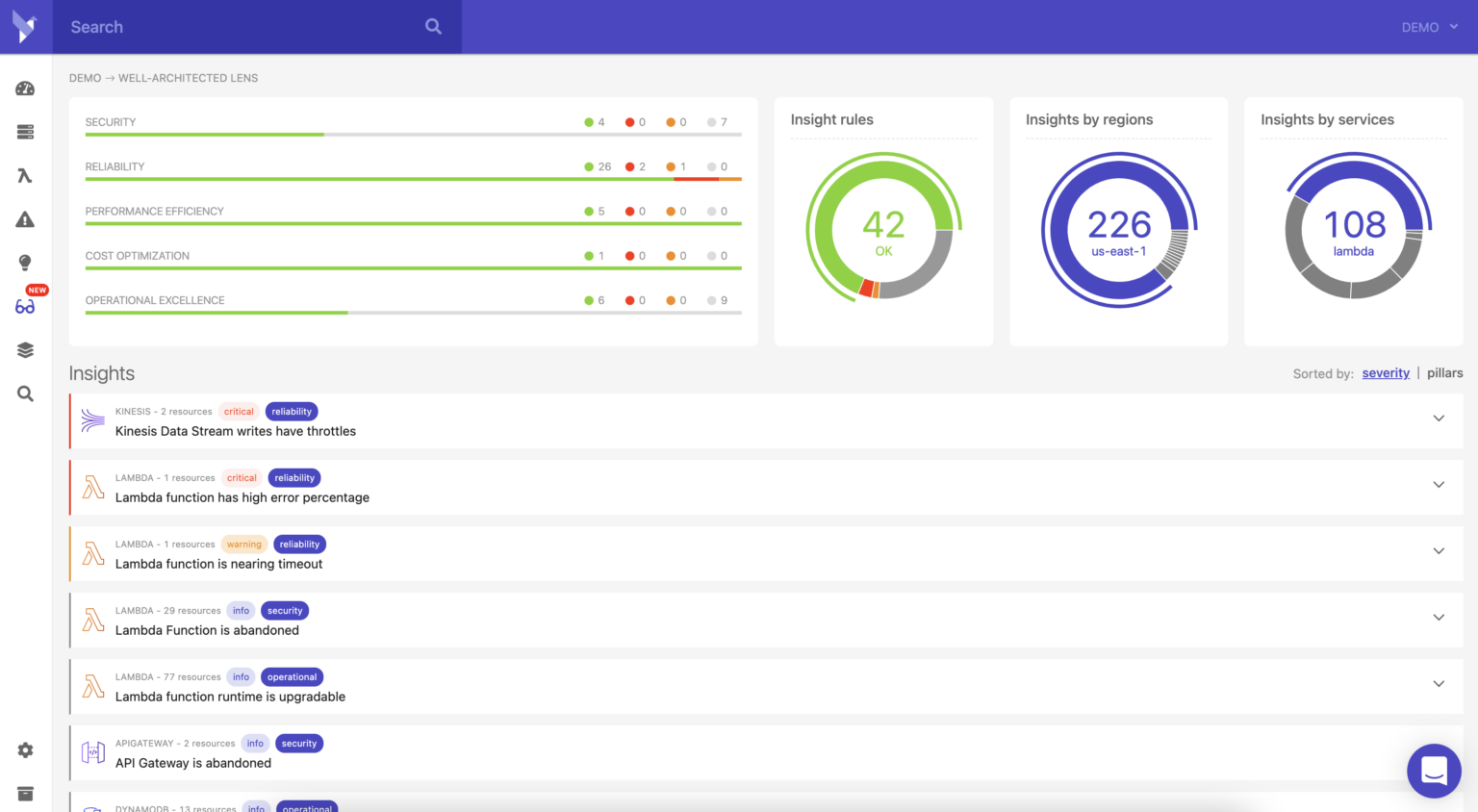
Task: Click the reliability tag on Kinesis insight
Action: tap(292, 412)
